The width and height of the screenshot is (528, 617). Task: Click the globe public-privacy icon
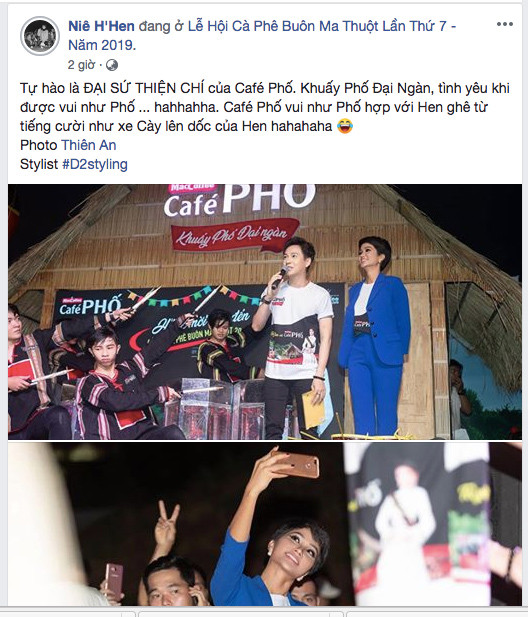(112, 65)
